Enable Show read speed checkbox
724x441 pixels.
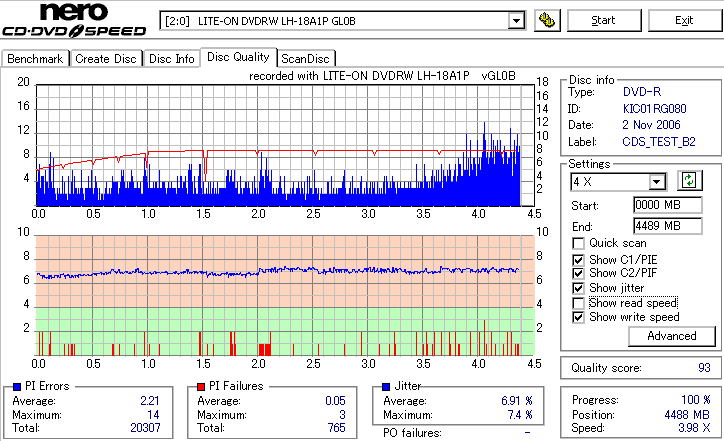578,303
